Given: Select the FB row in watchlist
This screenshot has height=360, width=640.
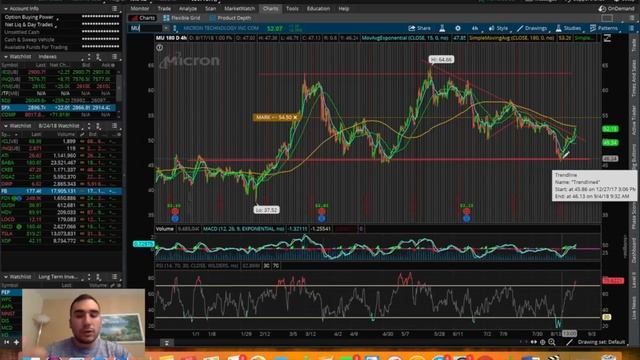Looking at the screenshot, I should [x=60, y=191].
